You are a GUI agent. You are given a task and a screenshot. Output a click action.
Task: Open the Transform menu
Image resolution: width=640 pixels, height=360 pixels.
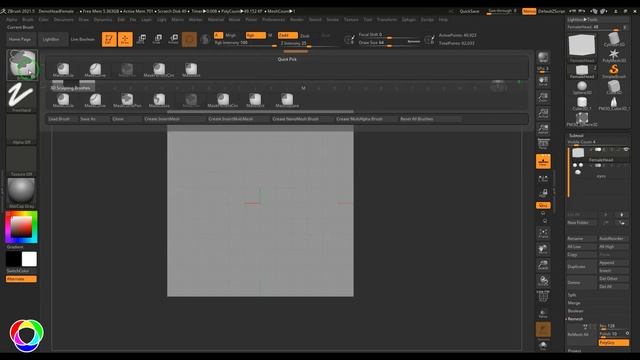[x=387, y=20]
